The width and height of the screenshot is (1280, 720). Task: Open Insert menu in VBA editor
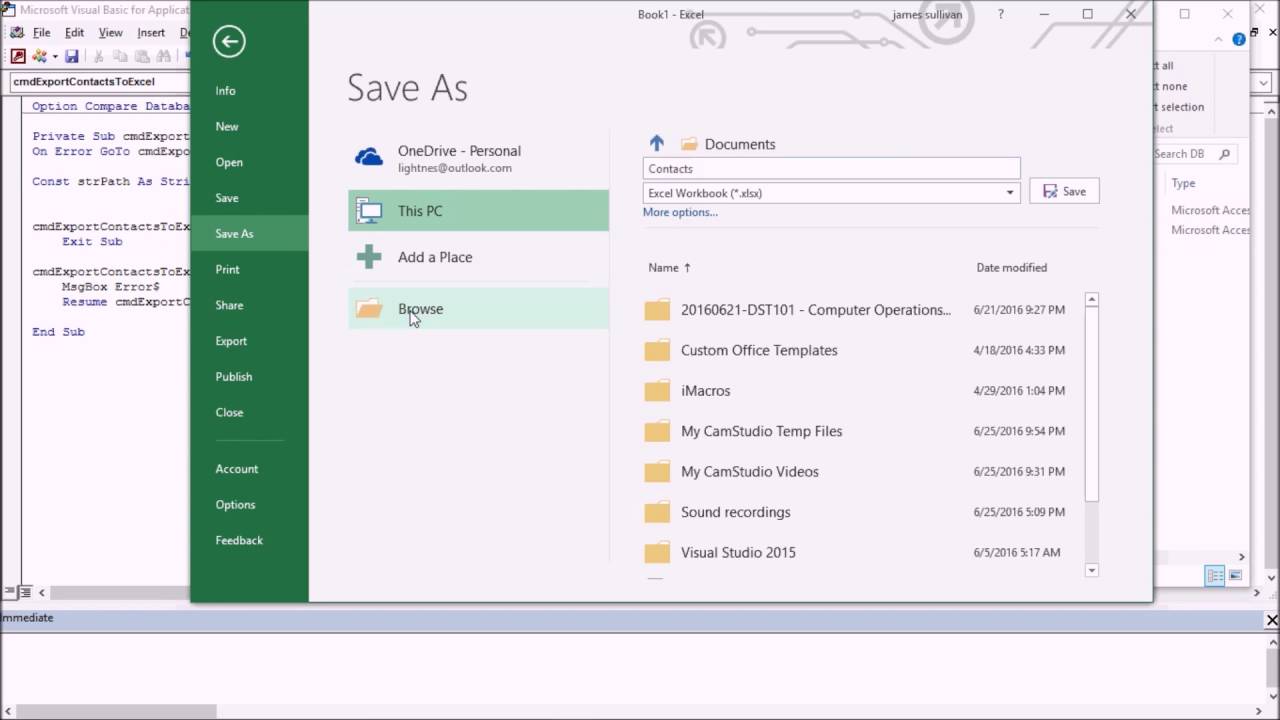point(151,32)
